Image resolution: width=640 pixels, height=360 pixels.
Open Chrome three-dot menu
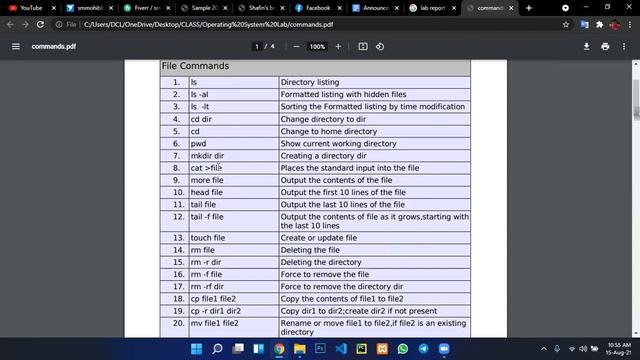630,24
